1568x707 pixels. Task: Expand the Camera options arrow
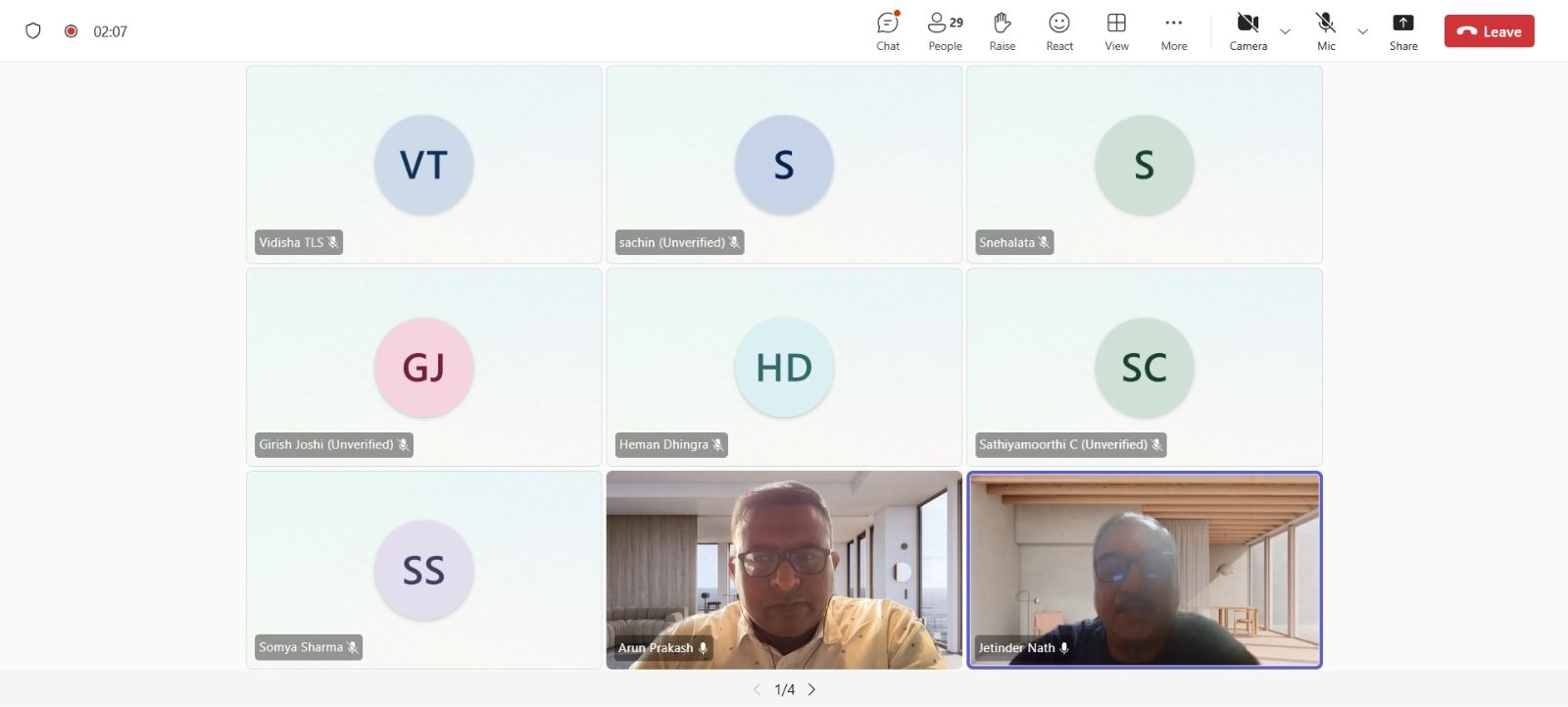(x=1286, y=31)
